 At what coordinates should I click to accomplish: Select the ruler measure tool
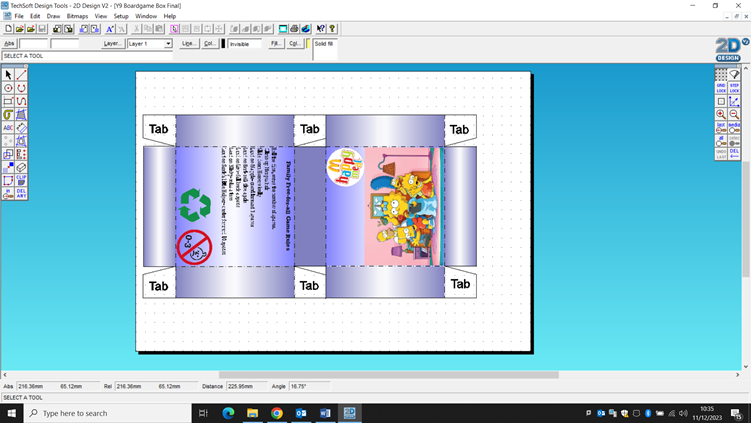[x=21, y=127]
